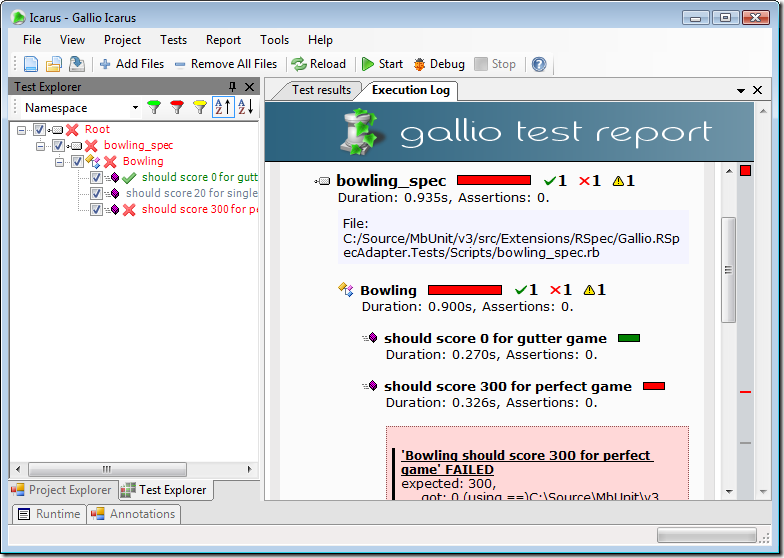Open the Runtime tab

pos(50,514)
